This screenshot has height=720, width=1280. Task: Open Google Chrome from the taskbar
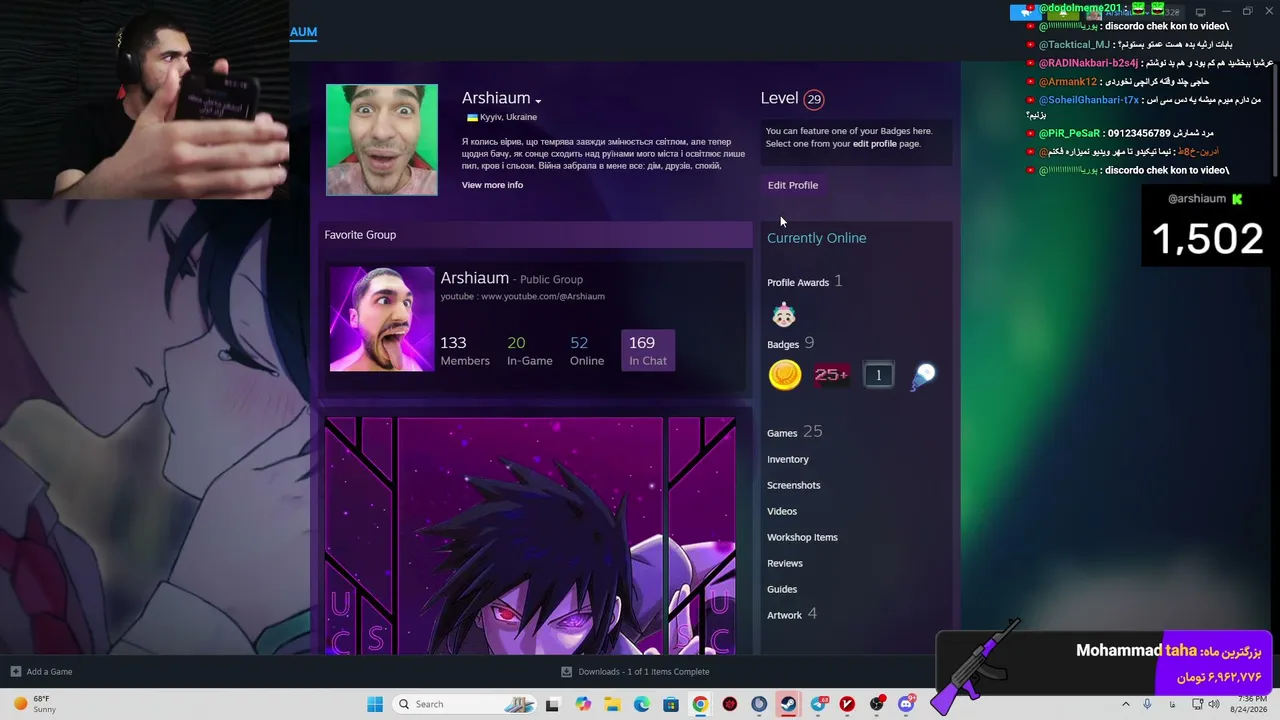(700, 704)
